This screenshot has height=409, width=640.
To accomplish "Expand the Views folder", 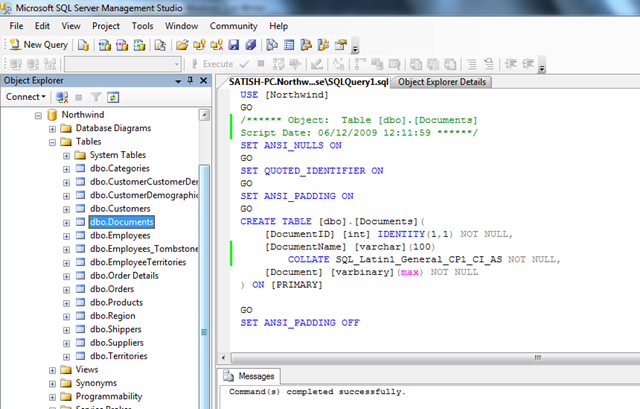I will (x=52, y=370).
